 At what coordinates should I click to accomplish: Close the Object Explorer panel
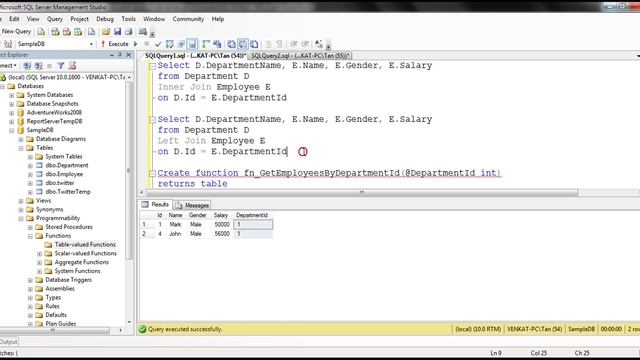click(129, 55)
